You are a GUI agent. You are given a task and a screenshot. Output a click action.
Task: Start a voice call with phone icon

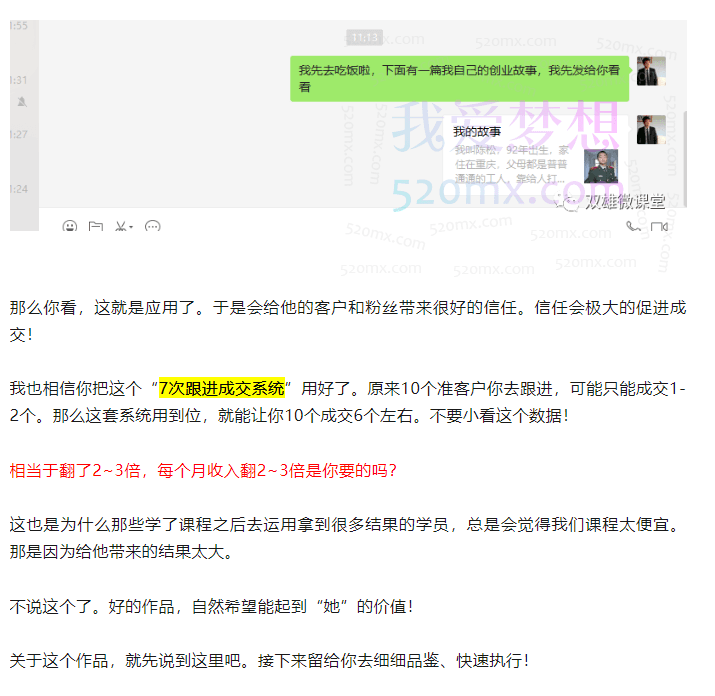pos(633,226)
